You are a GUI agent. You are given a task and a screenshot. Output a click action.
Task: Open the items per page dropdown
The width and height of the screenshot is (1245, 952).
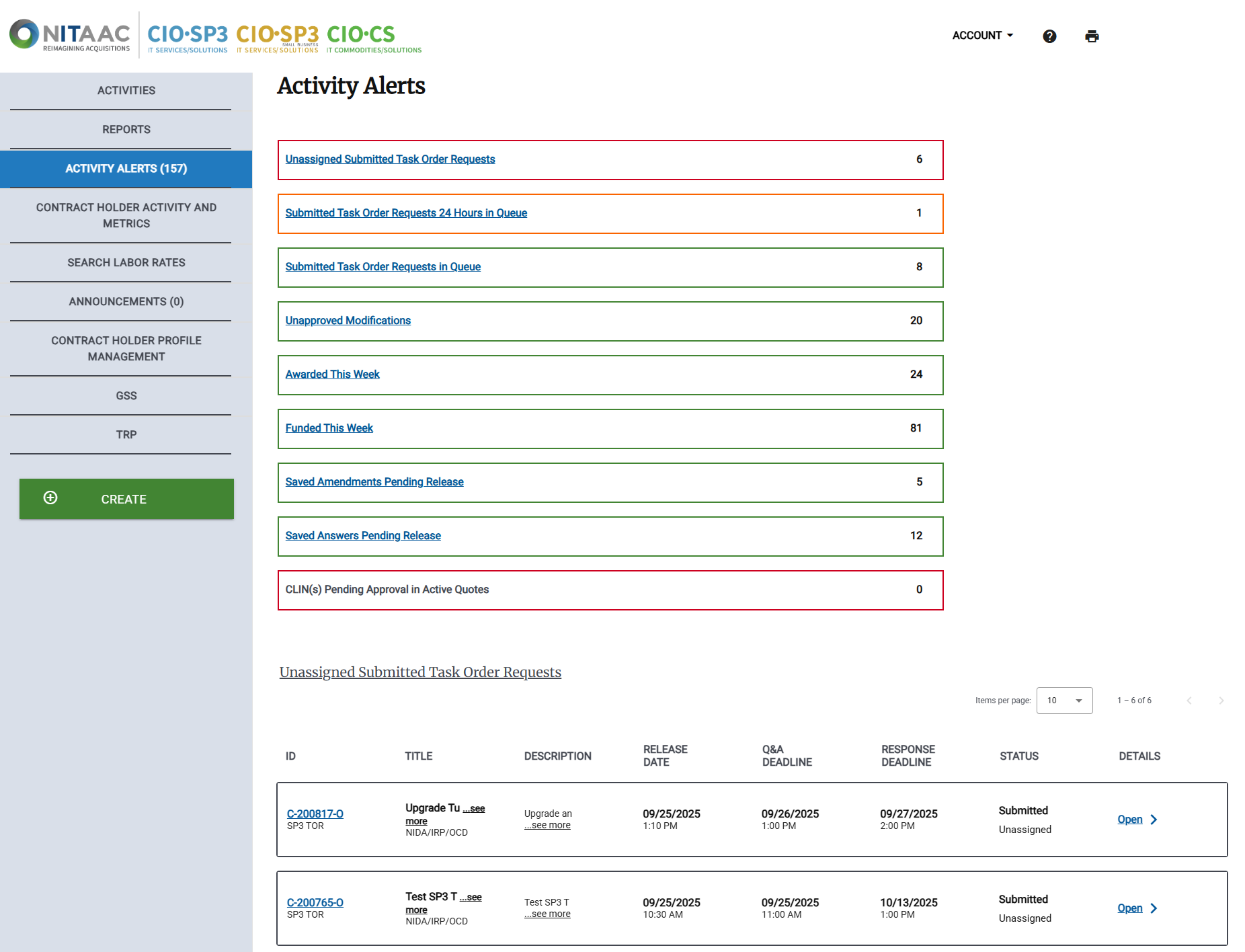[1064, 701]
